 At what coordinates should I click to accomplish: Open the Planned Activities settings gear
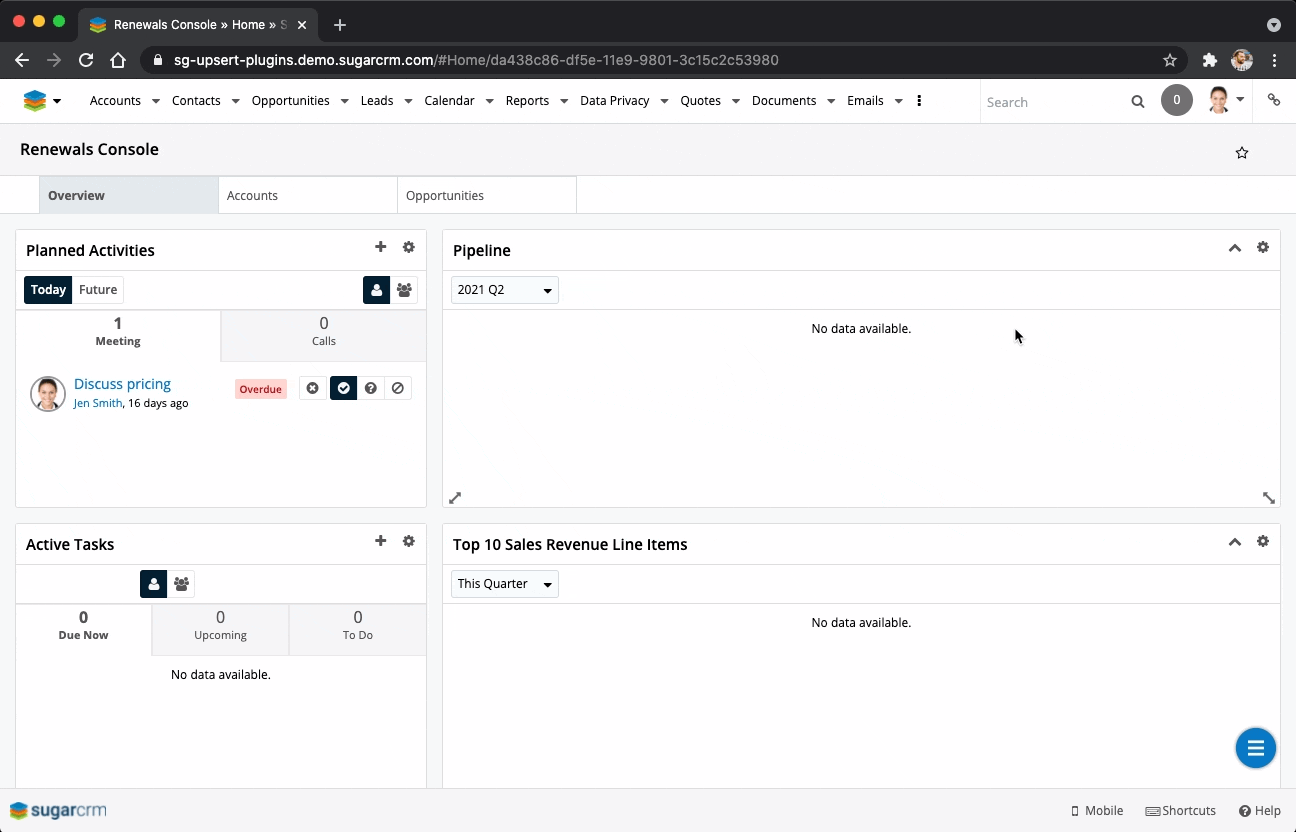[x=409, y=247]
